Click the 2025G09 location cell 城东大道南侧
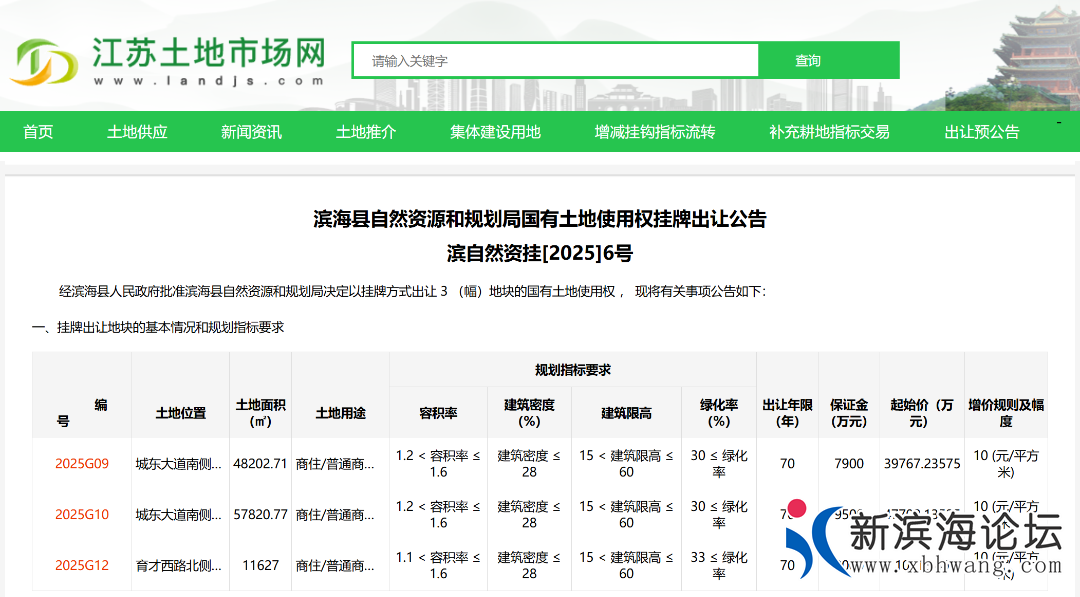The image size is (1080, 597). pyautogui.click(x=179, y=464)
